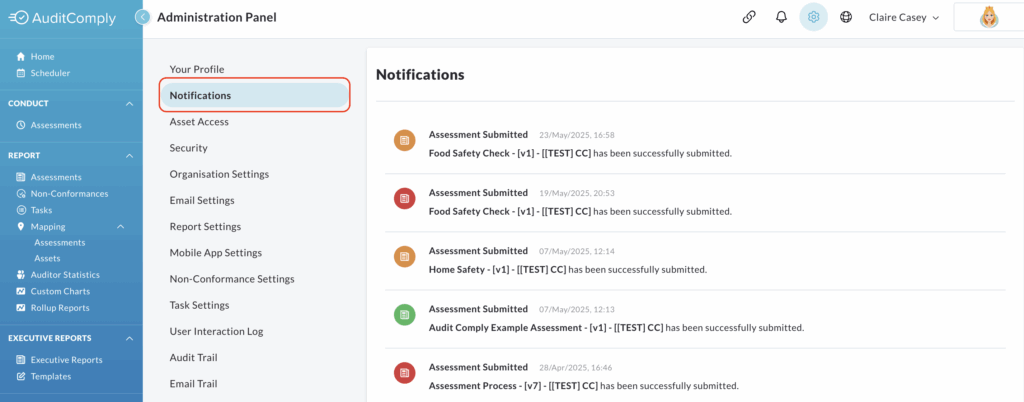Click the user avatar picture
Screen dimensions: 1024x402
coord(989,18)
